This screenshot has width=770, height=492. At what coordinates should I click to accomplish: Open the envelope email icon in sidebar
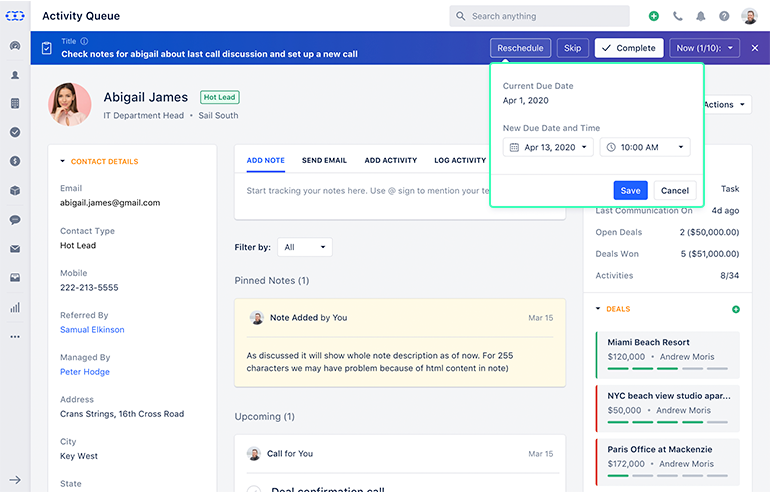pos(15,249)
